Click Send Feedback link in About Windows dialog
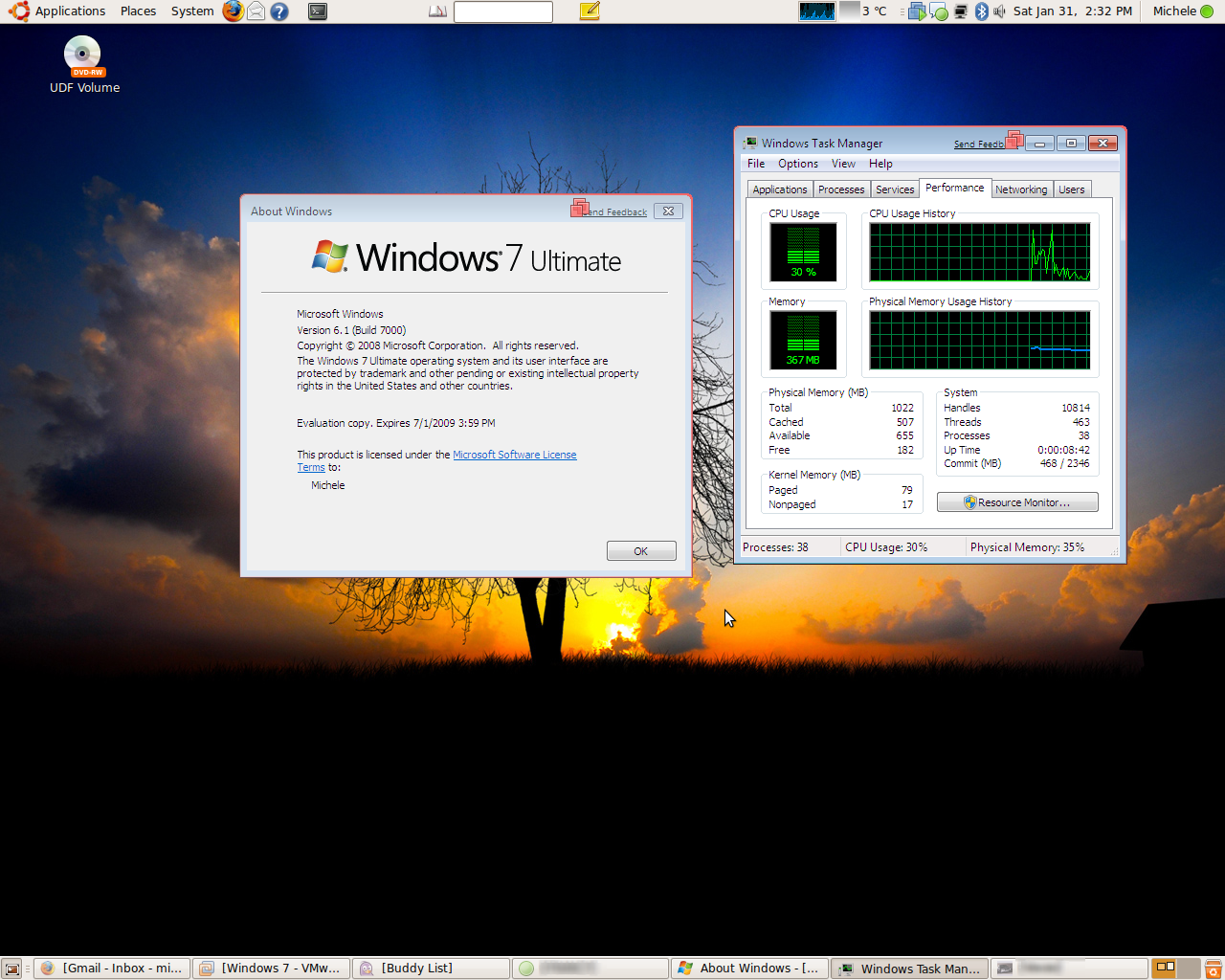The height and width of the screenshot is (980, 1225). tap(615, 212)
